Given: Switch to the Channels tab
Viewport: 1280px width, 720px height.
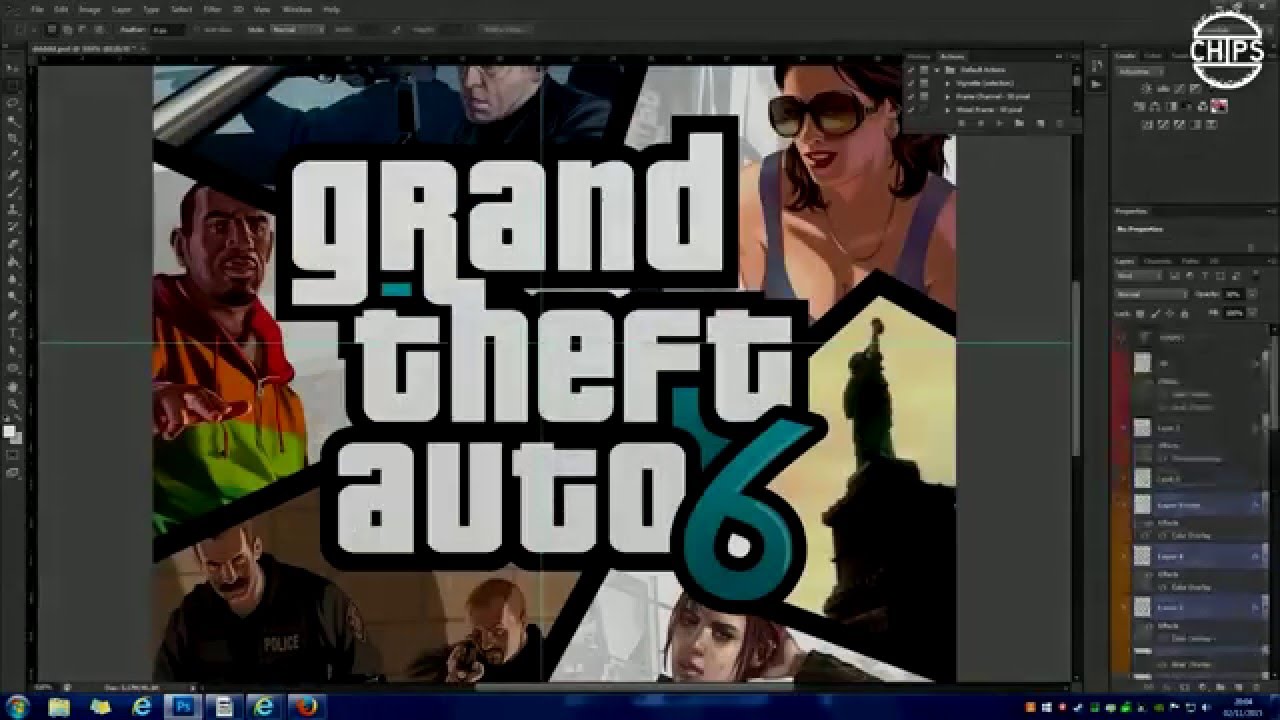Looking at the screenshot, I should pos(1158,261).
